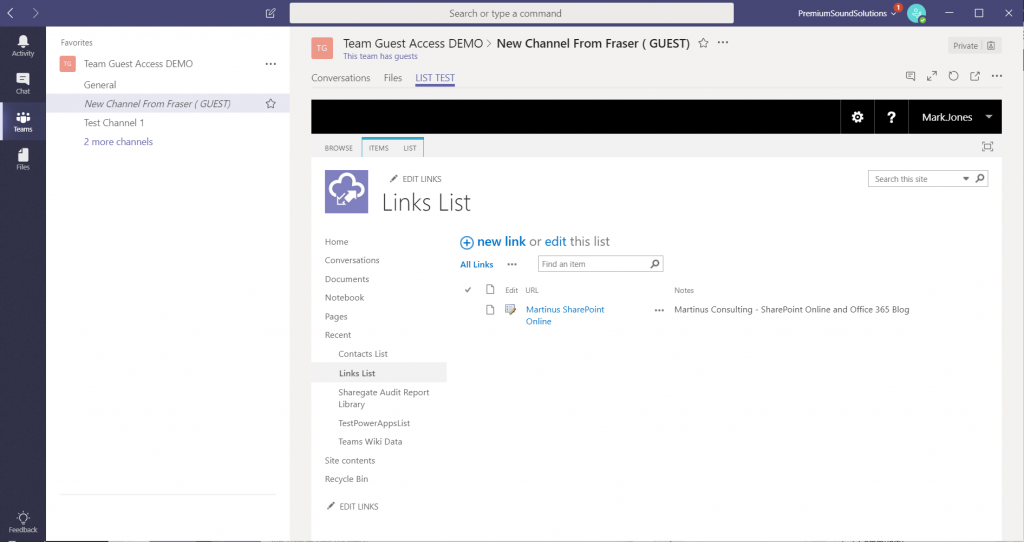This screenshot has width=1024, height=542.
Task: Open Documents in site navigation
Action: [x=347, y=279]
